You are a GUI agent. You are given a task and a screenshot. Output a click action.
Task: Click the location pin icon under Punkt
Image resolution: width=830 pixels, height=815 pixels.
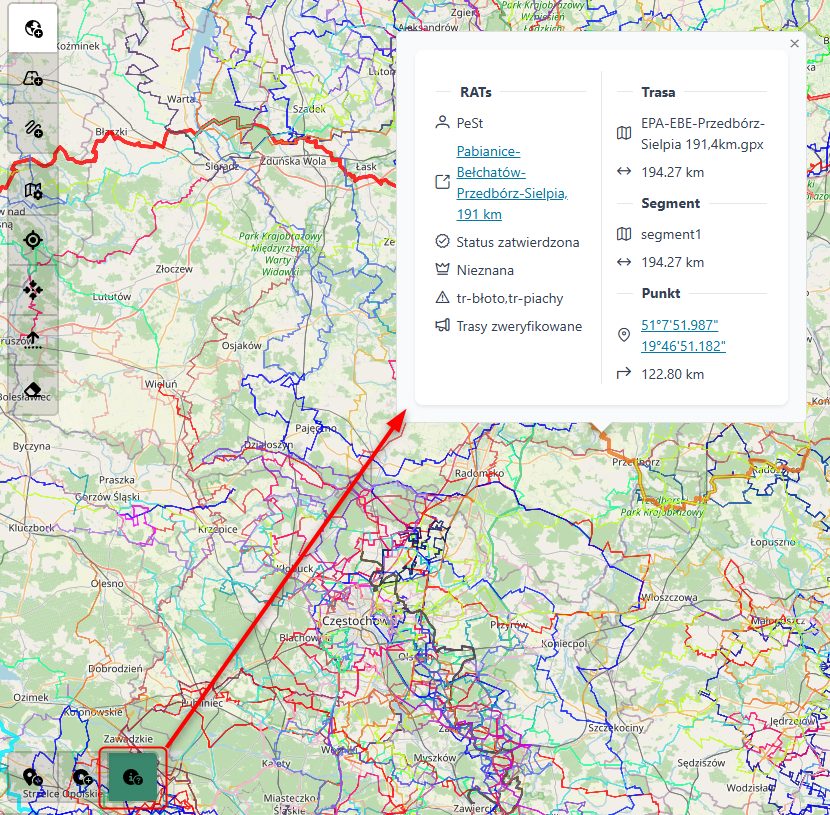[x=624, y=335]
